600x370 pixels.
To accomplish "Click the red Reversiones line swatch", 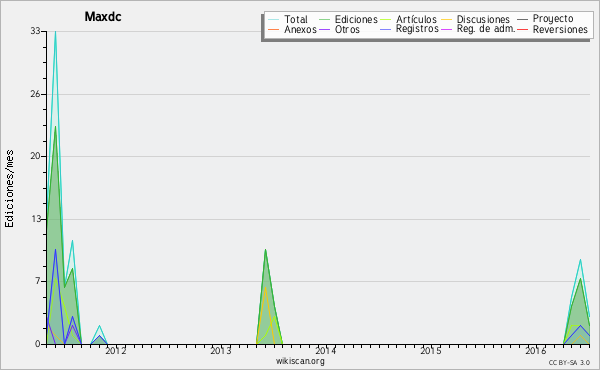I will [x=522, y=29].
